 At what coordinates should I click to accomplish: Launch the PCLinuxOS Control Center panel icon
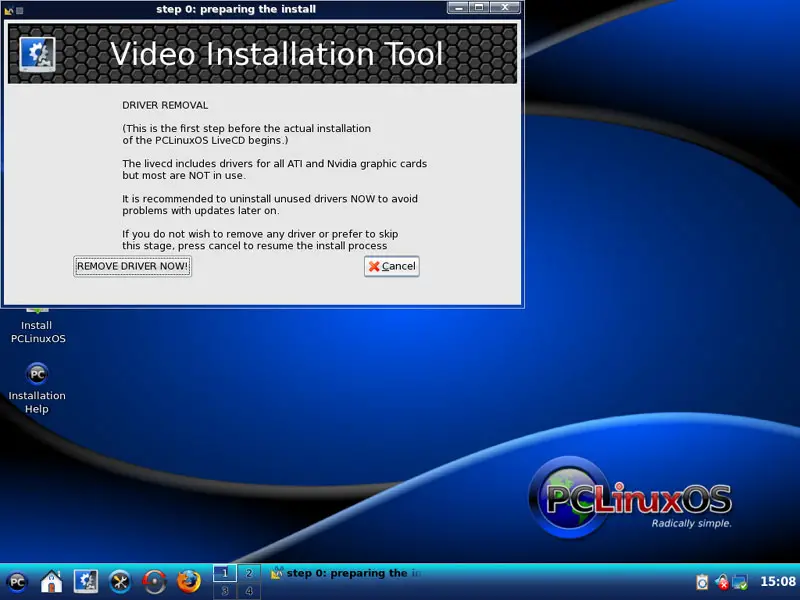coord(86,581)
